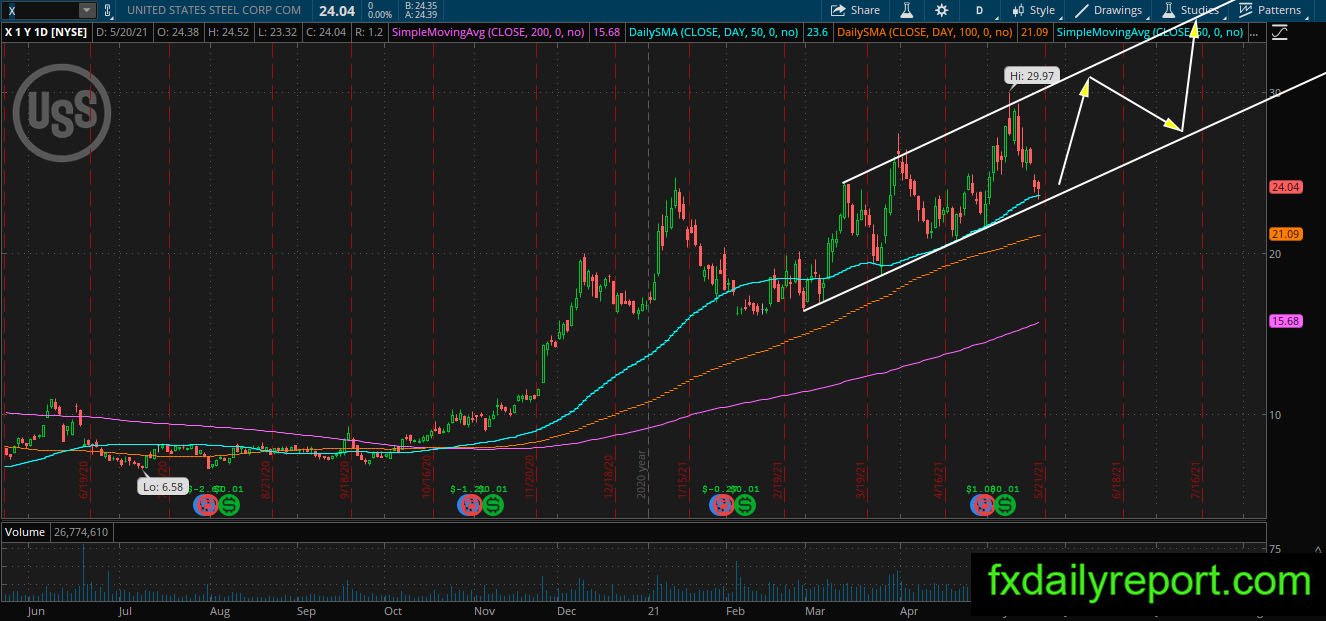Click the August dividend dollar icon
The image size is (1326, 621).
tap(231, 506)
